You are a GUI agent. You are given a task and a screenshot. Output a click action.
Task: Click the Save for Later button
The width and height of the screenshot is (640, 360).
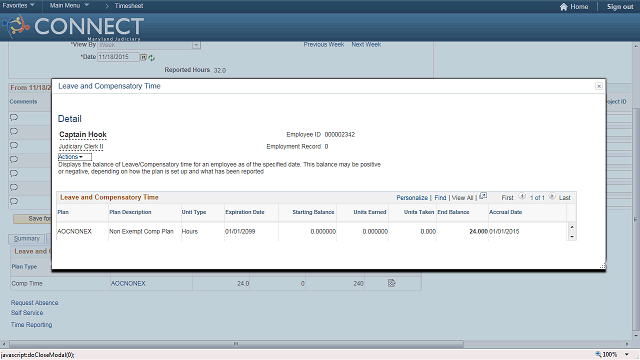pyautogui.click(x=33, y=219)
